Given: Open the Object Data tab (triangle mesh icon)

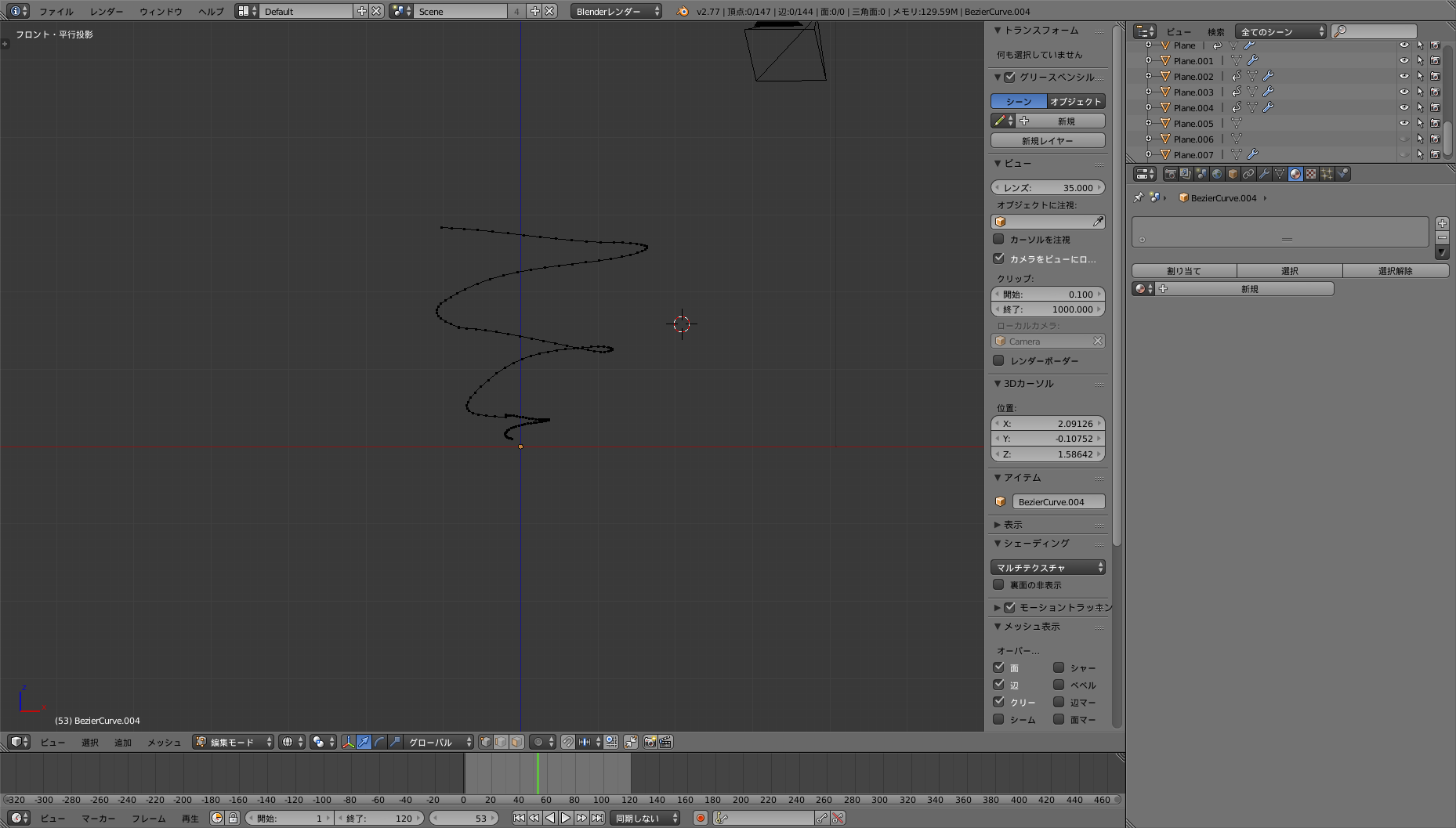Looking at the screenshot, I should 1280,174.
